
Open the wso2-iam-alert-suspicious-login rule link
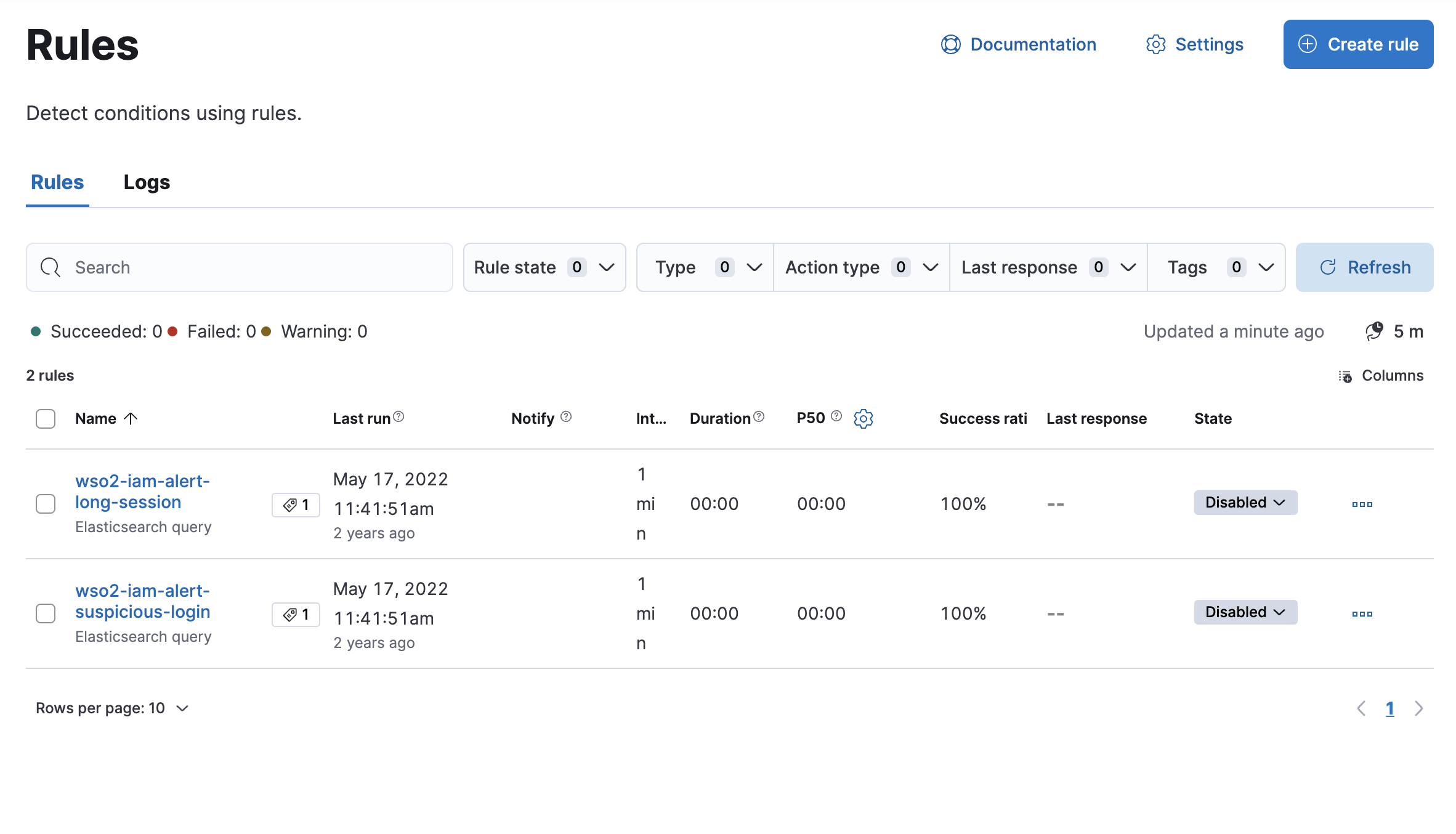pos(142,601)
